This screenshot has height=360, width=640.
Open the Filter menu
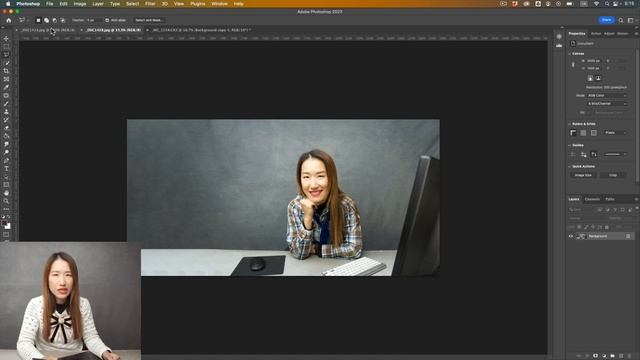tap(150, 4)
